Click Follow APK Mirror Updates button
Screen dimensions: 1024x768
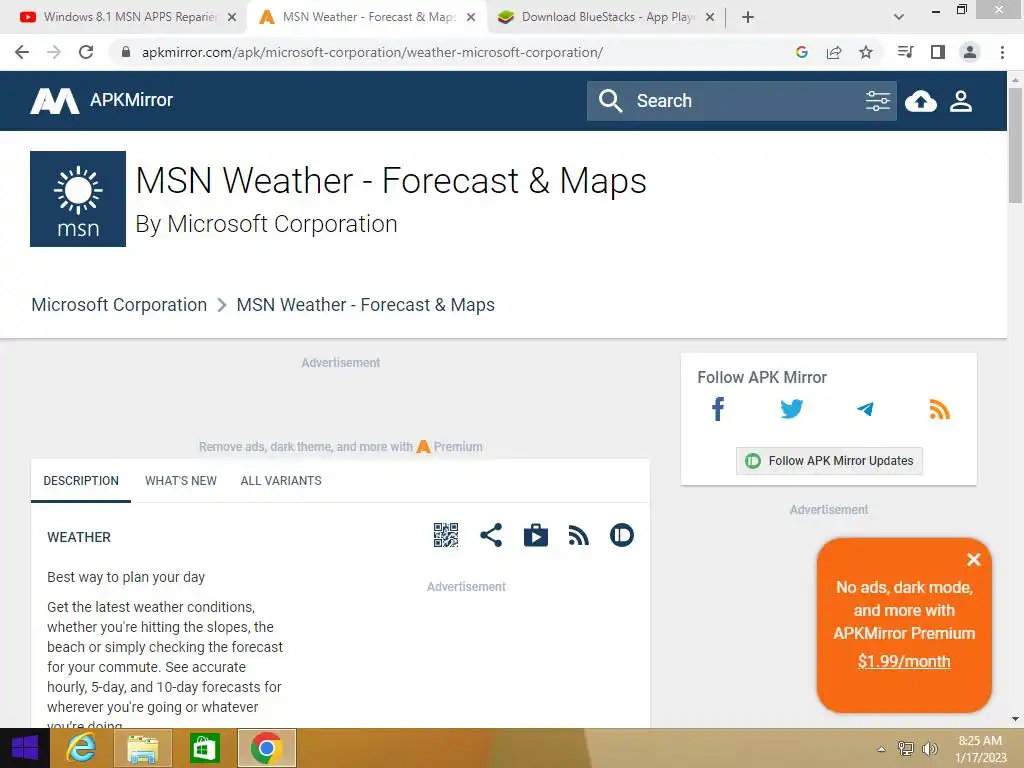(x=829, y=461)
